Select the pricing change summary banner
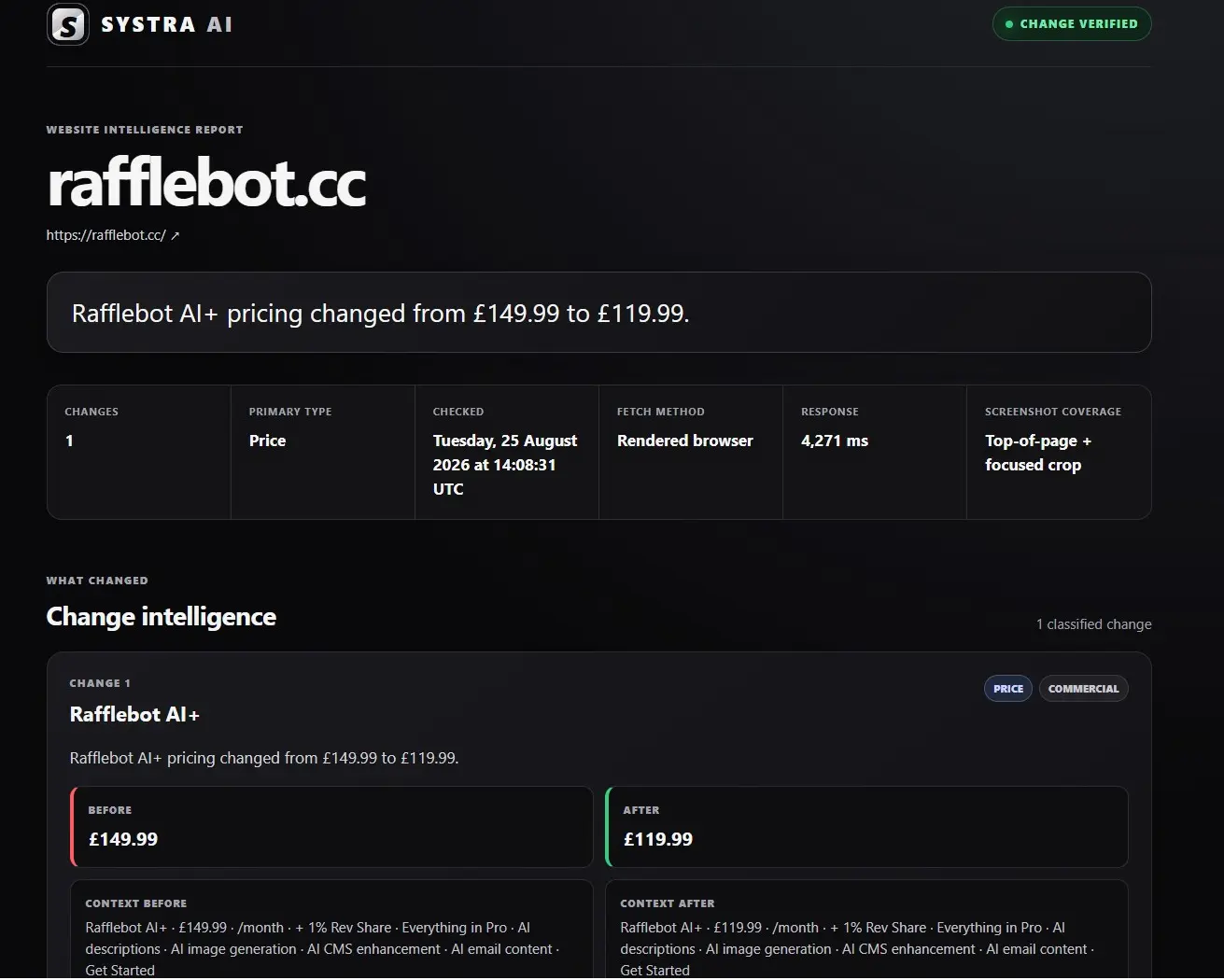The image size is (1224, 980). (598, 313)
